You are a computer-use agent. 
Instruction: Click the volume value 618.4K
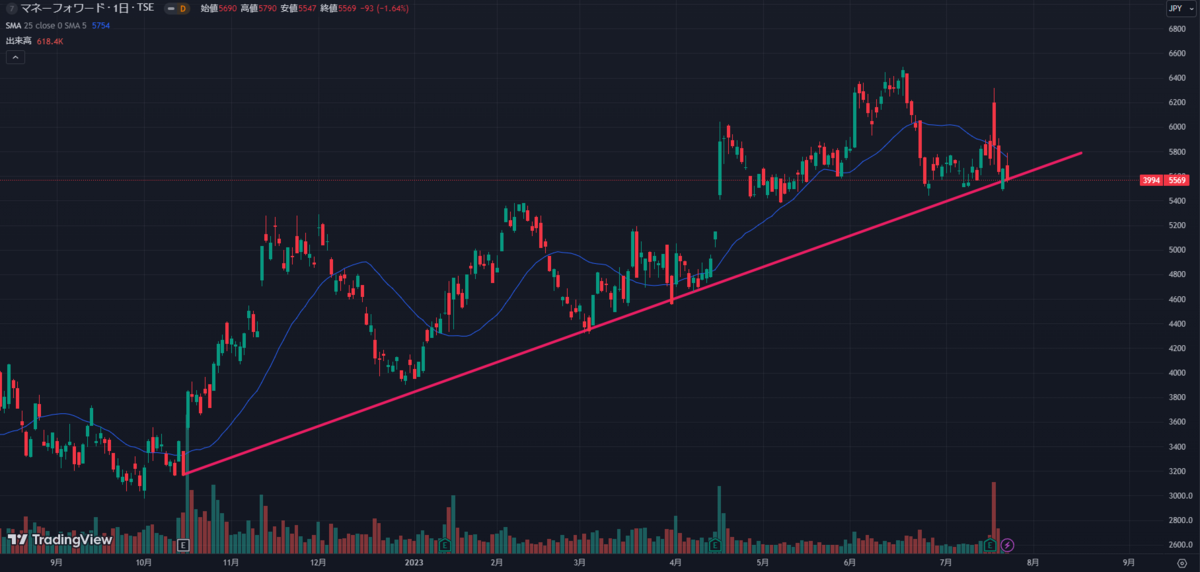point(51,41)
